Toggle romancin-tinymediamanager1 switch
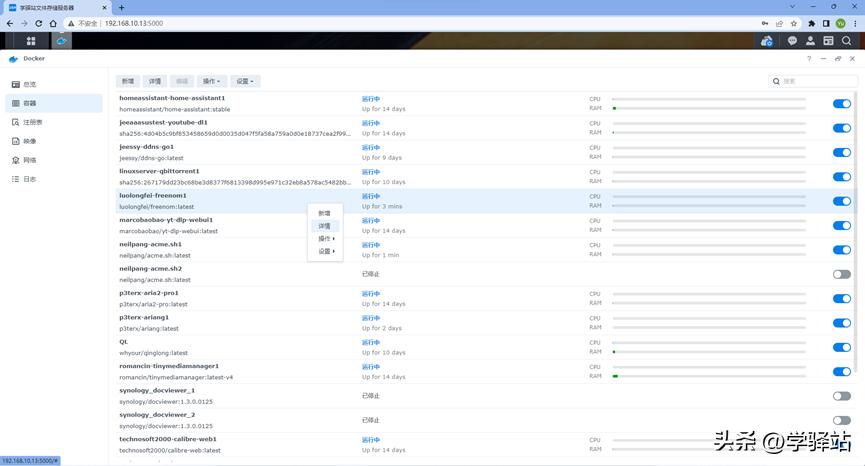The image size is (865, 466). pos(842,372)
